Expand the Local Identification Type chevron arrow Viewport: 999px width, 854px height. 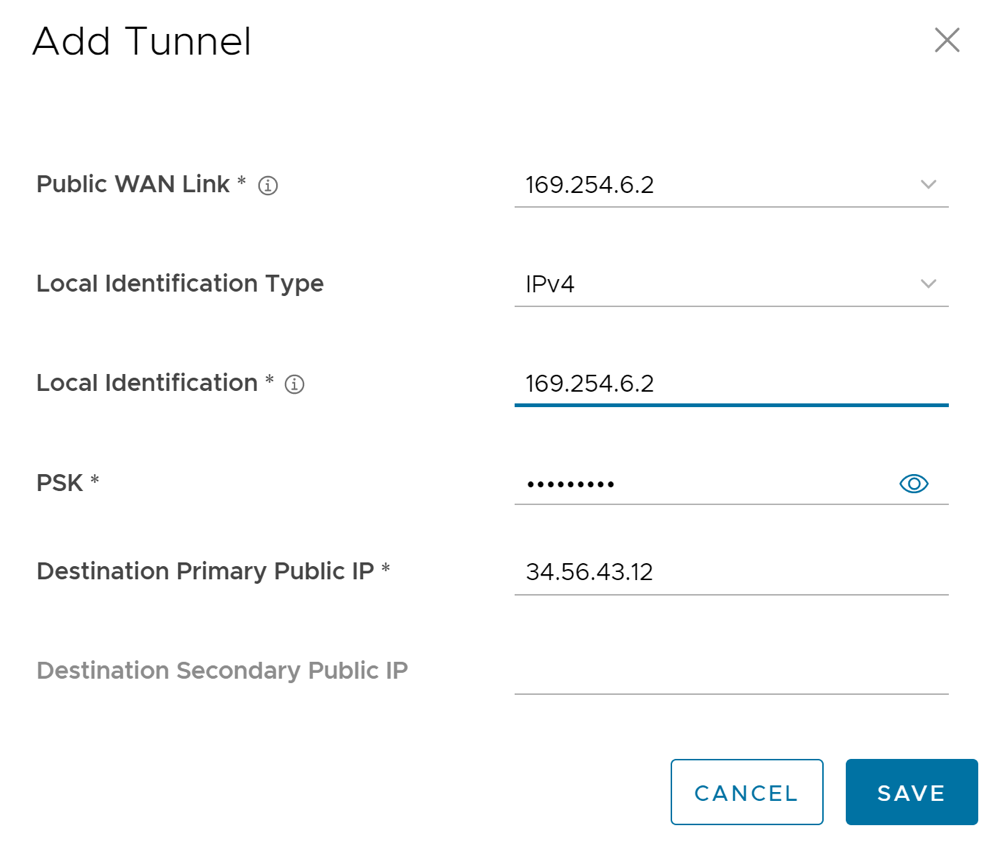click(928, 284)
